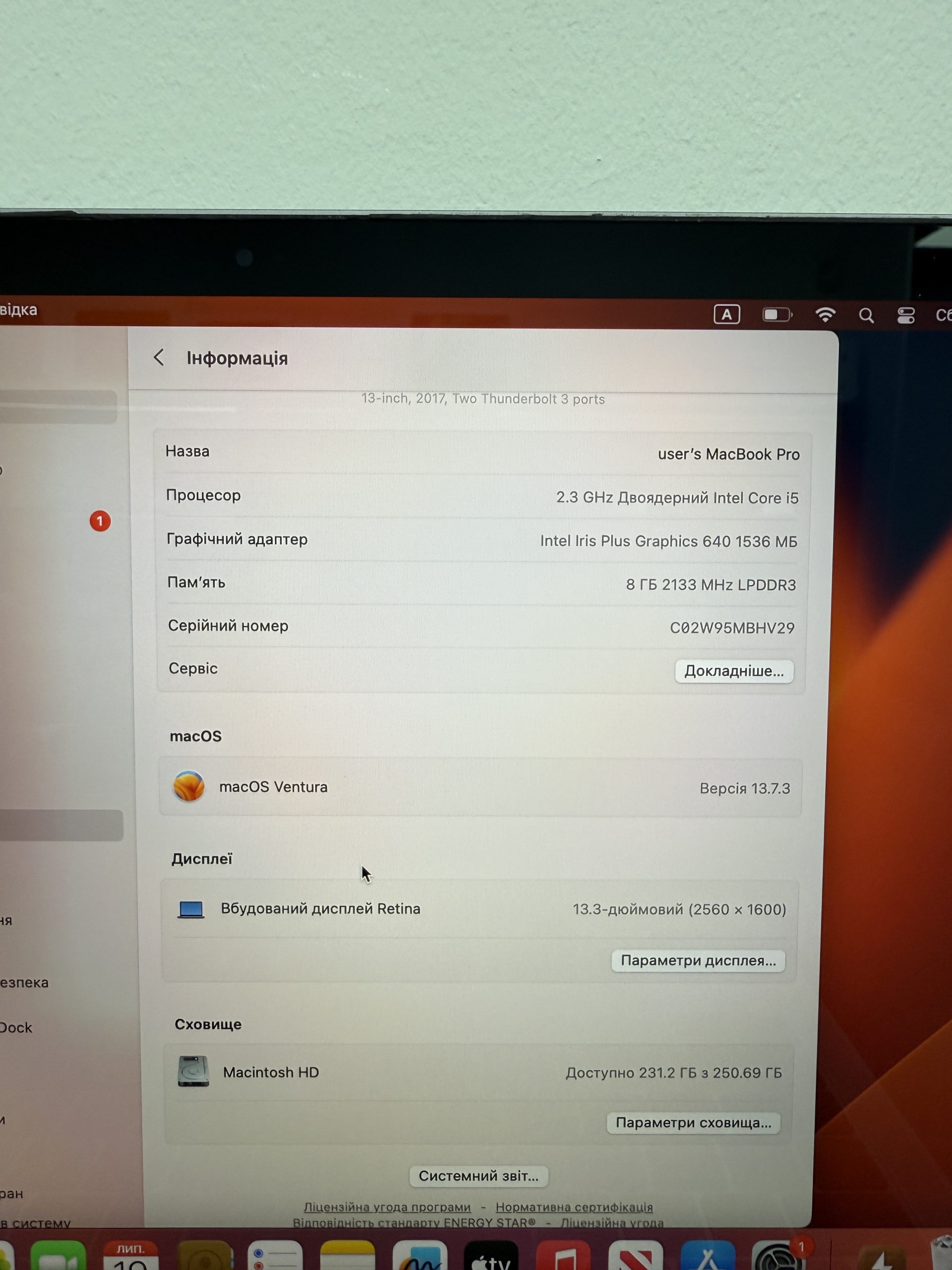Open FaceTime from the Dock
Viewport: 952px width, 1270px height.
58,1256
